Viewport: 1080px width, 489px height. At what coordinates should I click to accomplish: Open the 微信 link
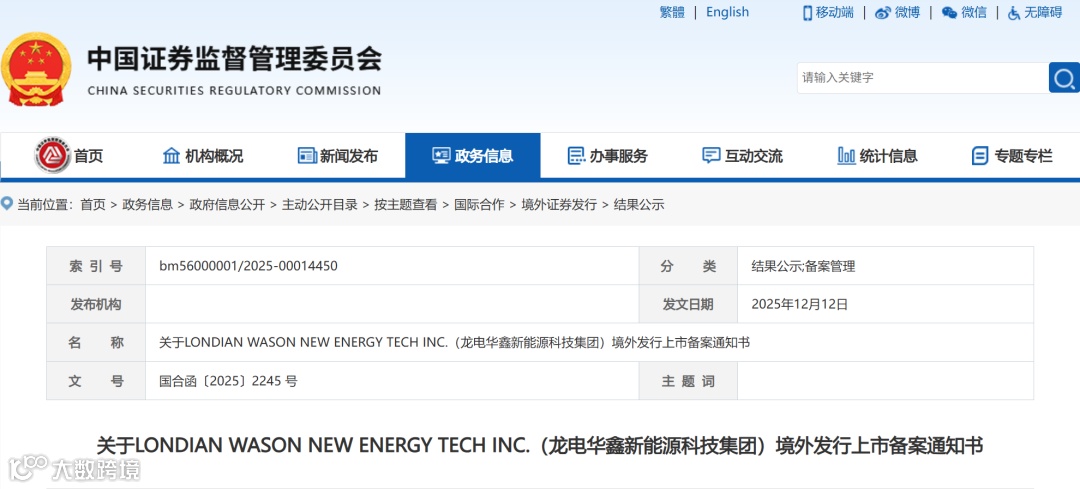pyautogui.click(x=974, y=12)
